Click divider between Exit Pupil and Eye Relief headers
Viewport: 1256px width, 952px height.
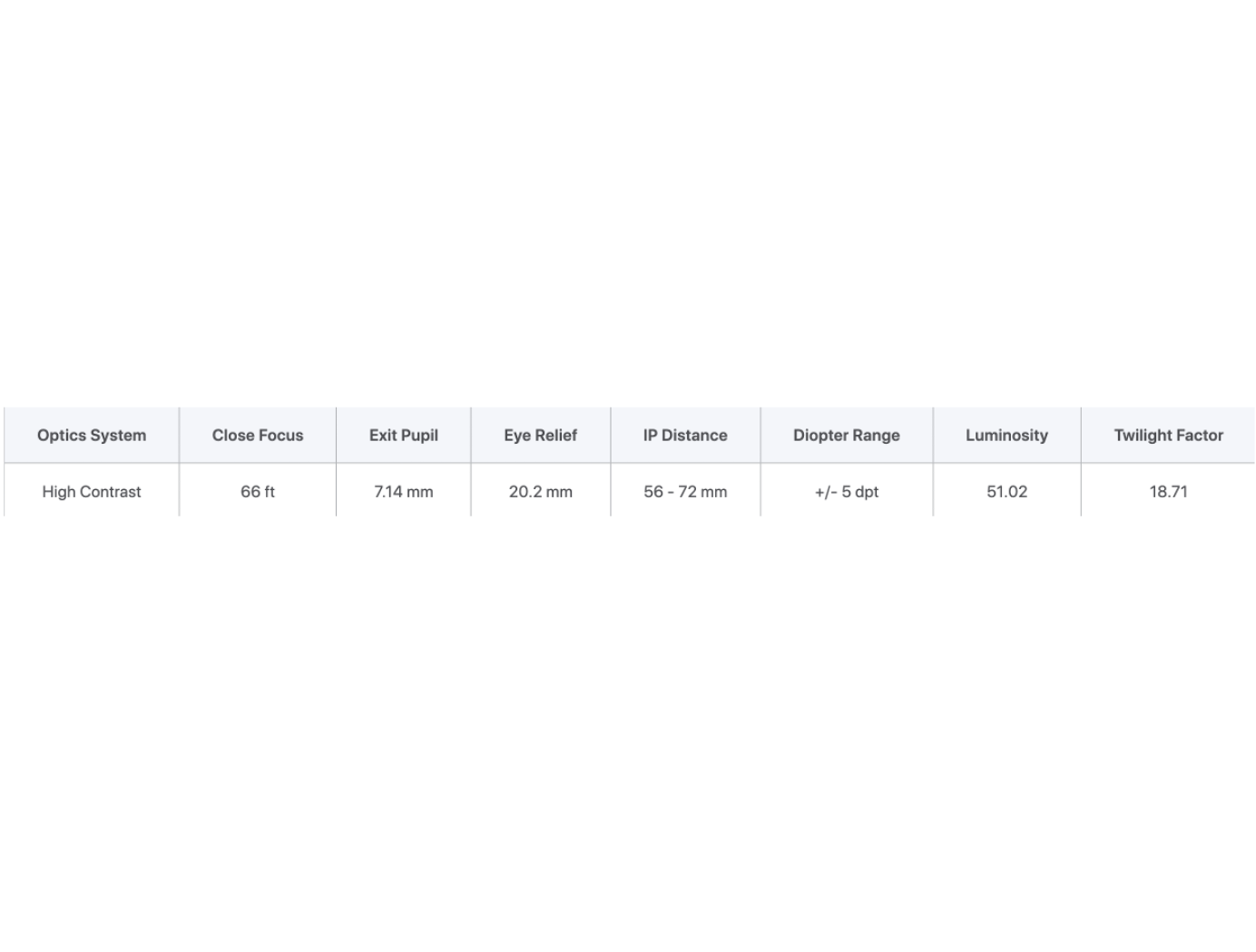471,436
